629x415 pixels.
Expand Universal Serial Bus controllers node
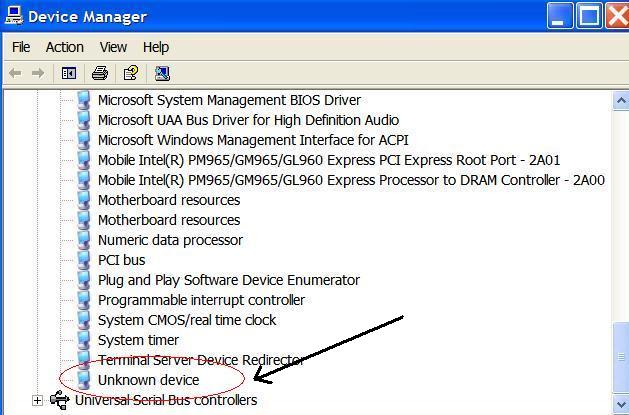(x=37, y=400)
